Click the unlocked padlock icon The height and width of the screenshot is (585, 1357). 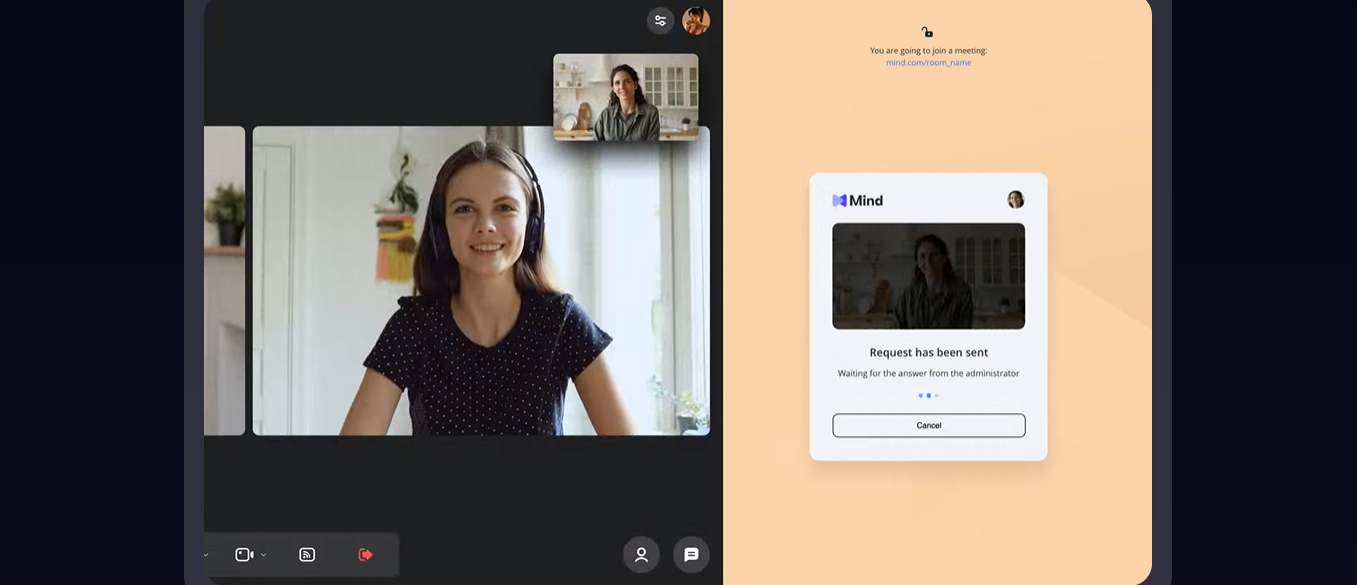(x=927, y=32)
